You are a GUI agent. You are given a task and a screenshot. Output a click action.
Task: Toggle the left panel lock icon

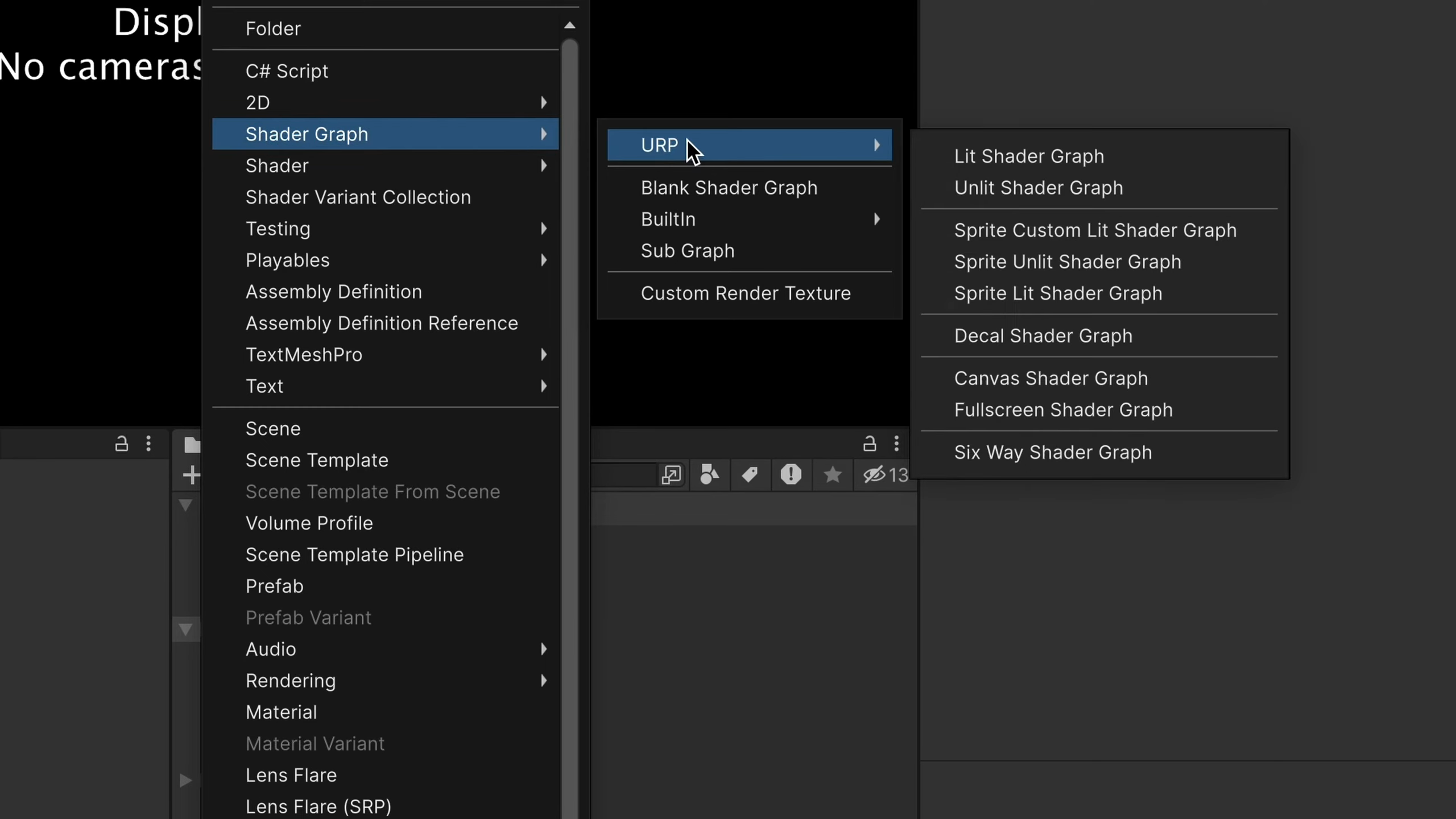122,443
